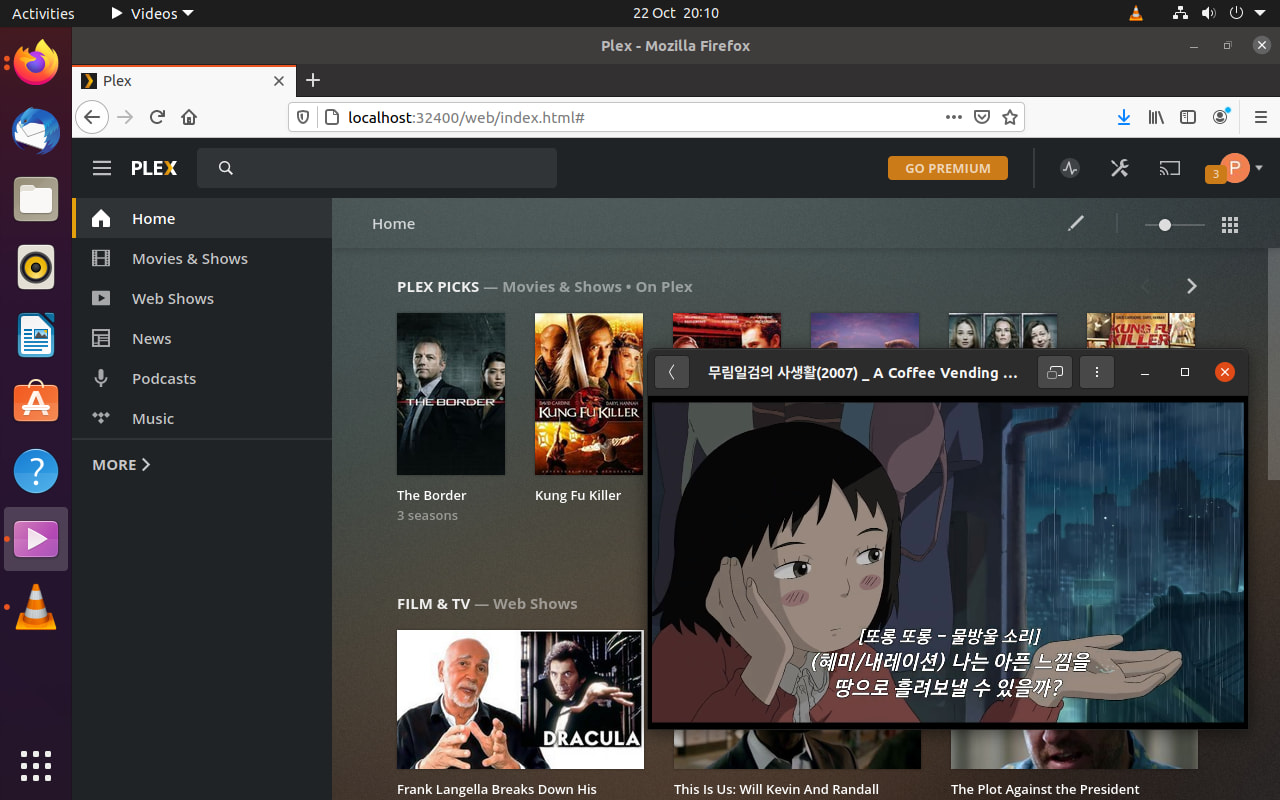This screenshot has height=800, width=1280.
Task: Open the Firefox application menu
Action: click(1260, 117)
